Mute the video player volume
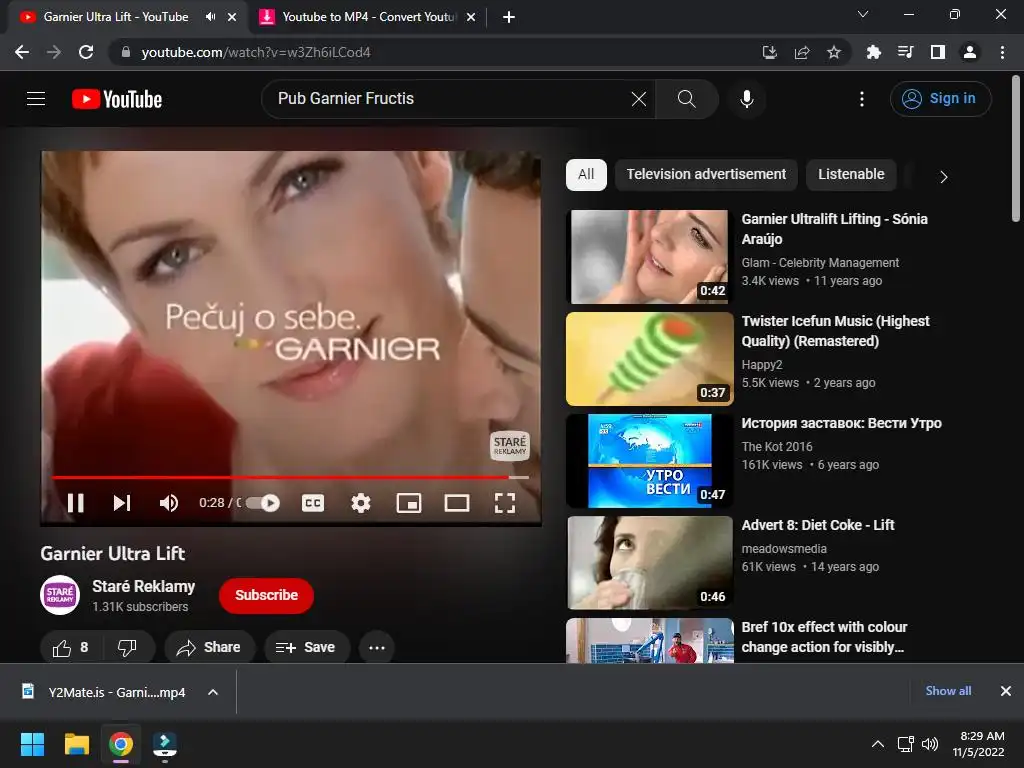This screenshot has width=1024, height=768. click(x=169, y=502)
